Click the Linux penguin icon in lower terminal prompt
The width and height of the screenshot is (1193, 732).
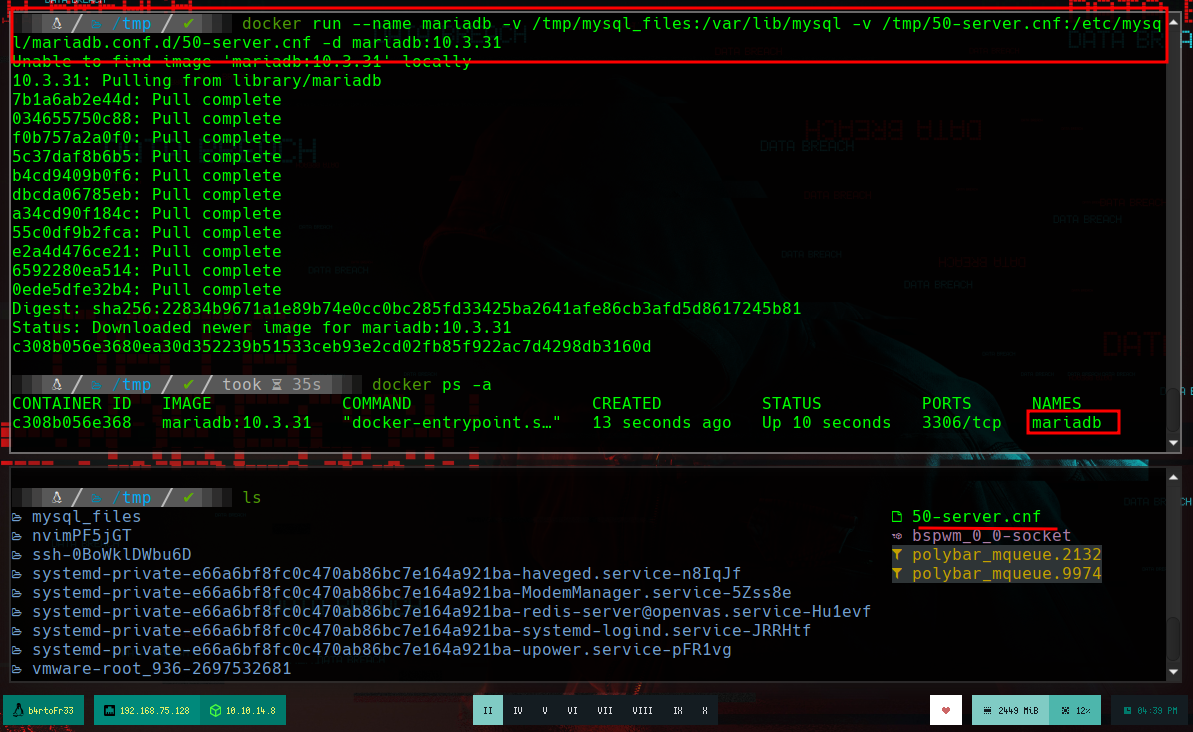(x=56, y=498)
